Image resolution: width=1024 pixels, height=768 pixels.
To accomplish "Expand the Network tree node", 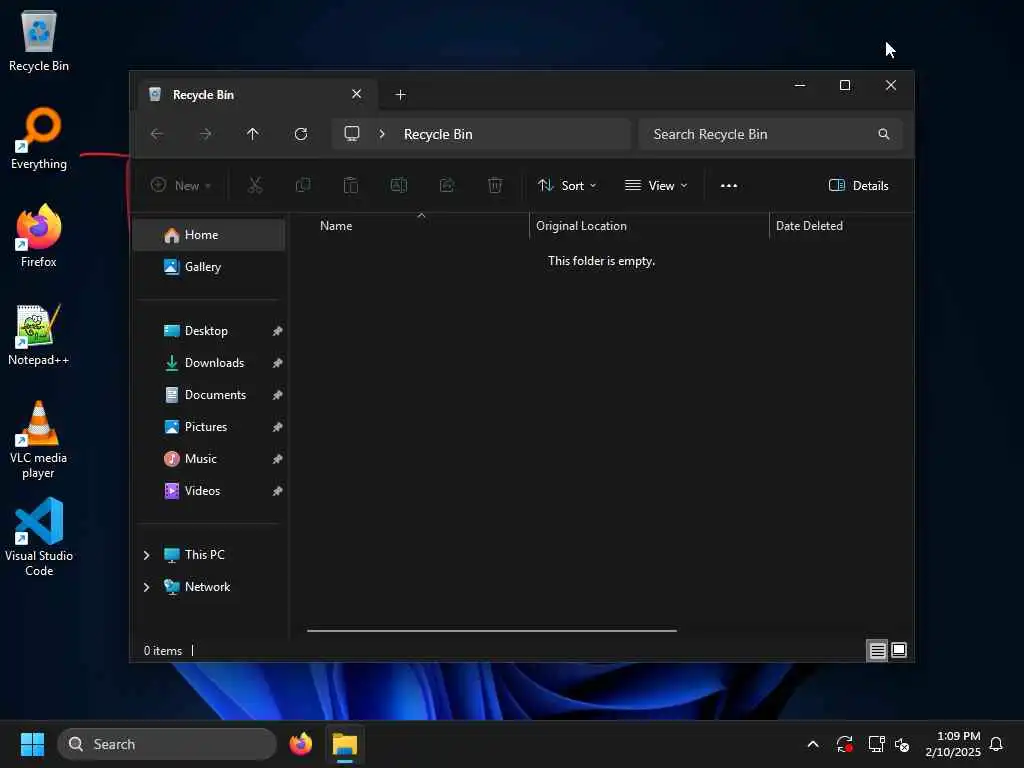I will (x=146, y=587).
